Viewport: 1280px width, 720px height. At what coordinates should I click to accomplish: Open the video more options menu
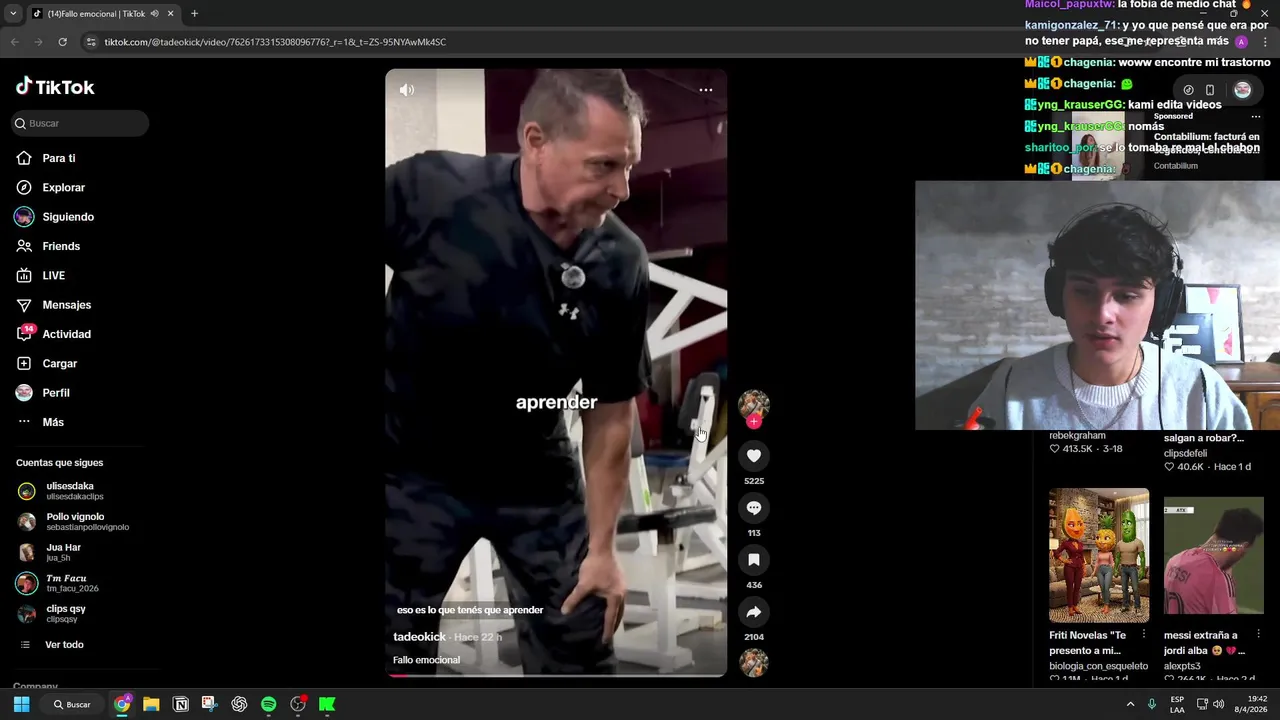click(x=706, y=90)
